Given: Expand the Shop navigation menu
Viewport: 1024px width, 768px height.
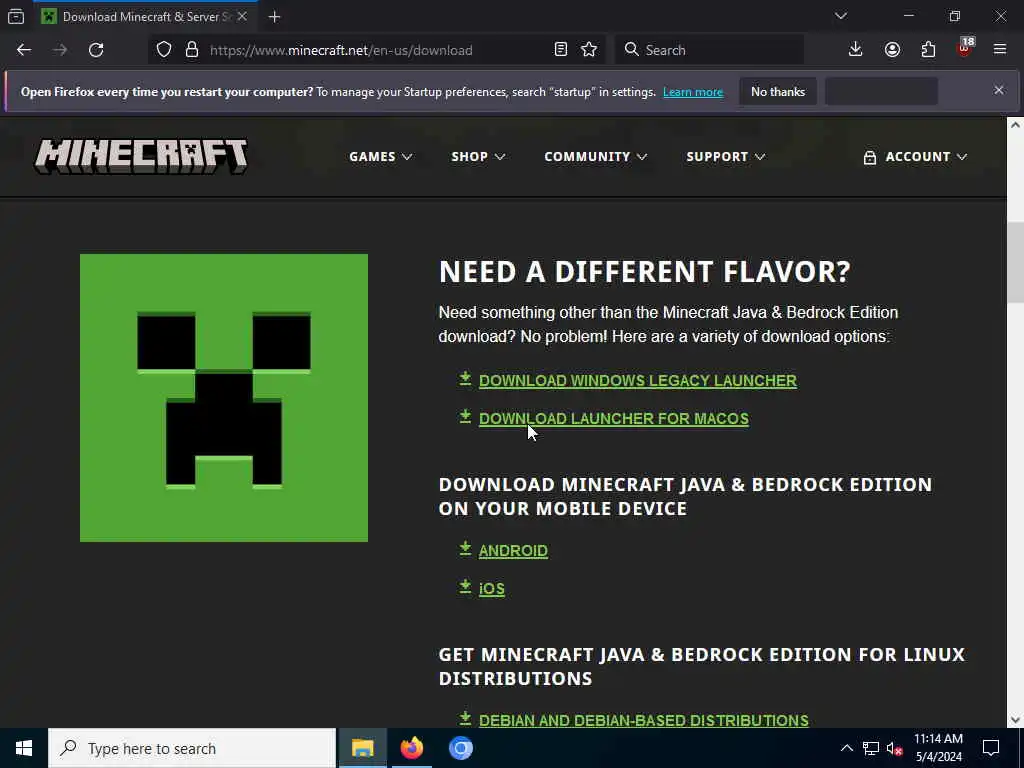Looking at the screenshot, I should pos(478,157).
